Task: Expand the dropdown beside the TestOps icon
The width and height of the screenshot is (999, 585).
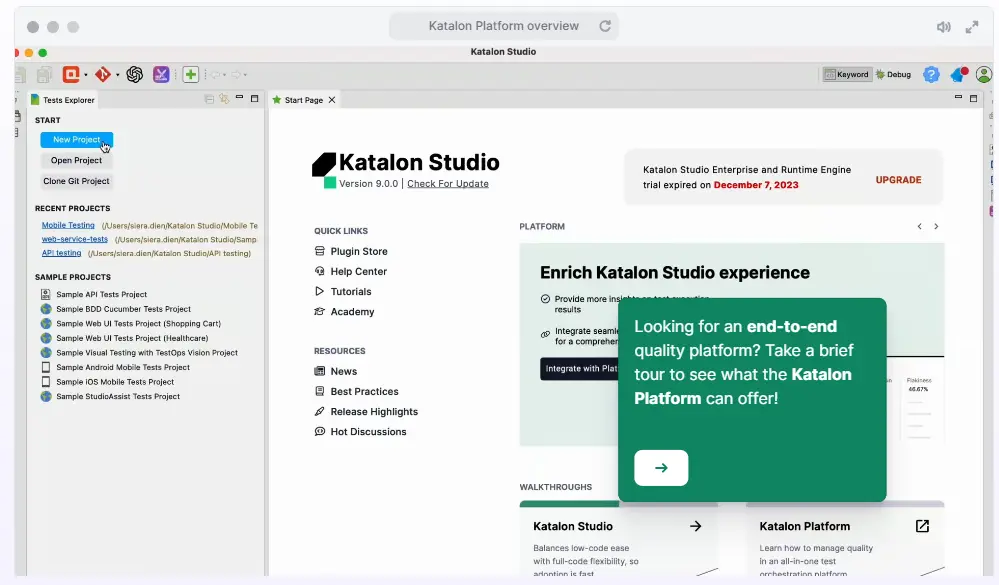Action: (85, 75)
